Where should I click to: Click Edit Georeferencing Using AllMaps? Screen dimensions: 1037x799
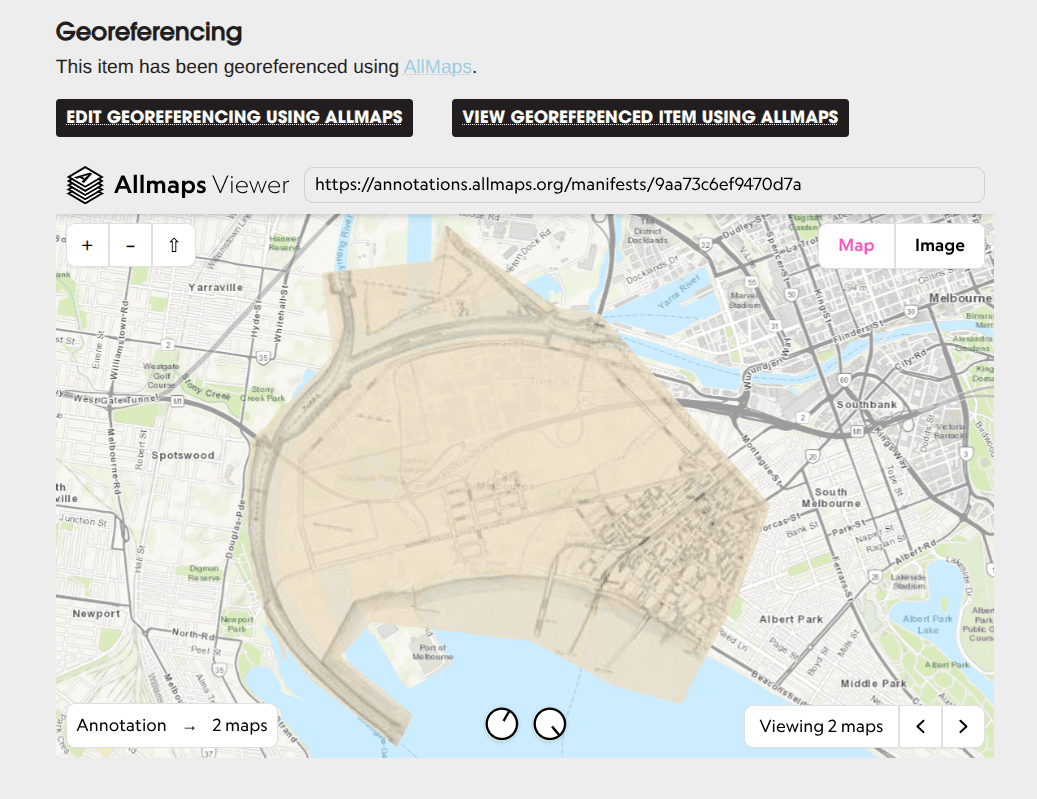tap(234, 117)
